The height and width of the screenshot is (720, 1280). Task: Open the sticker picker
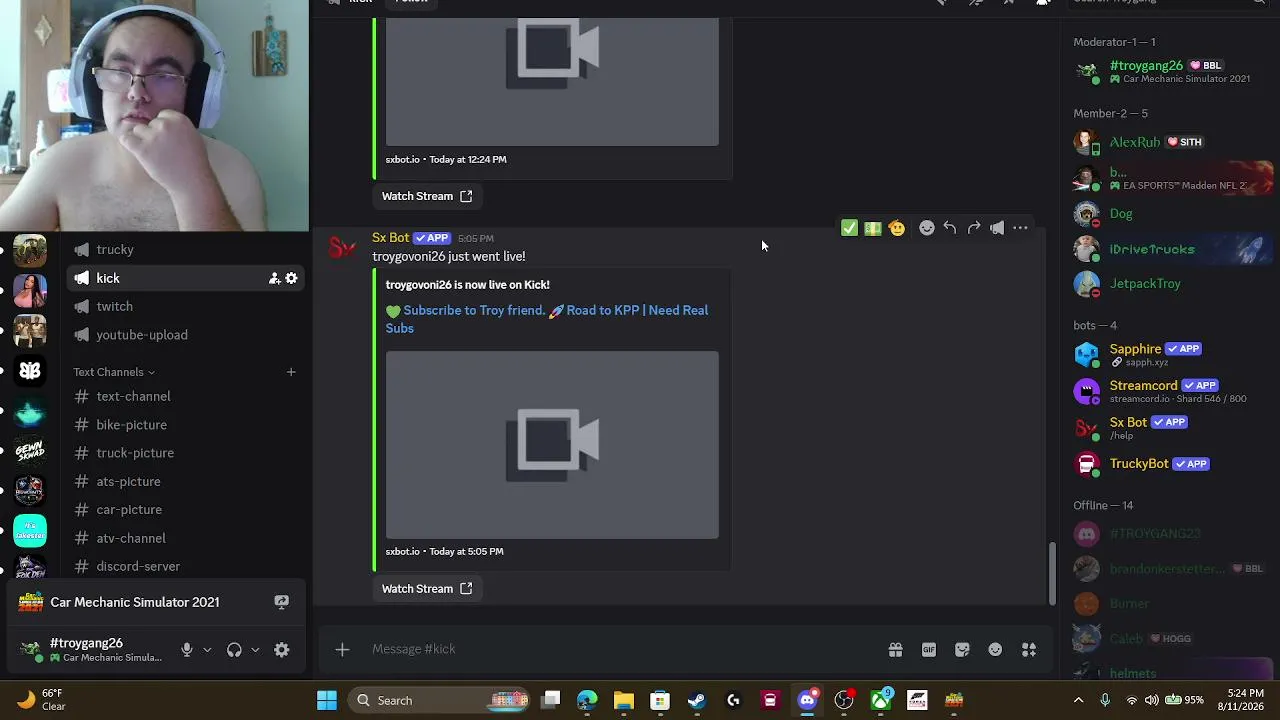(962, 650)
